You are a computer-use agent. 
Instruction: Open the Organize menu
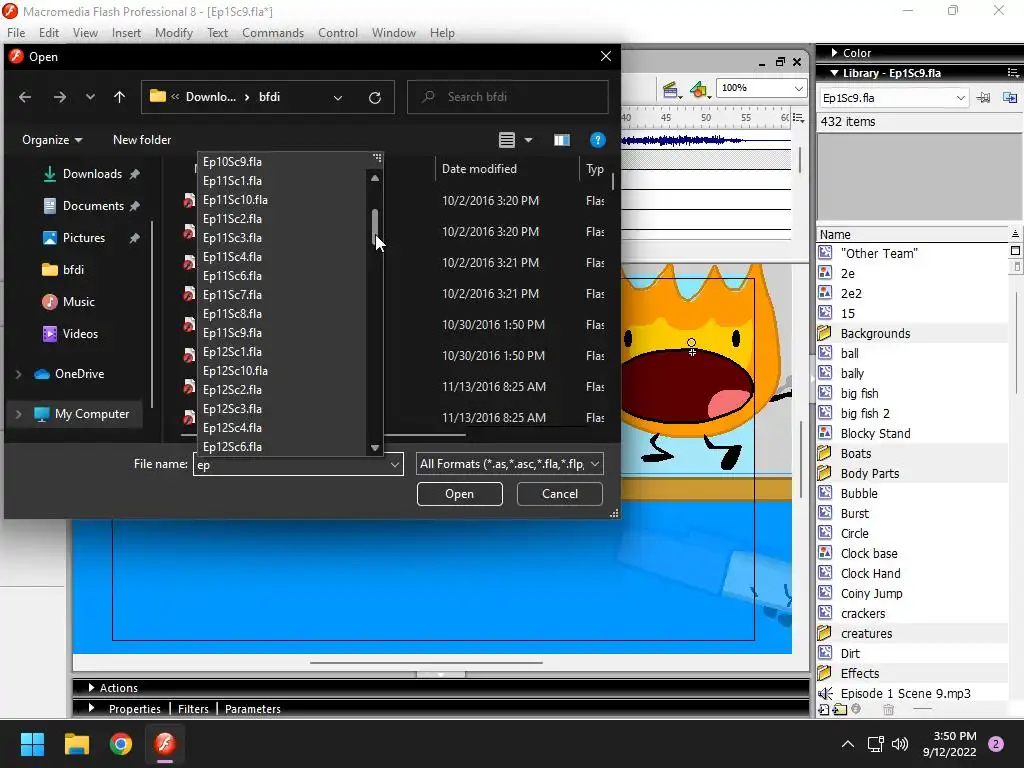coord(52,140)
